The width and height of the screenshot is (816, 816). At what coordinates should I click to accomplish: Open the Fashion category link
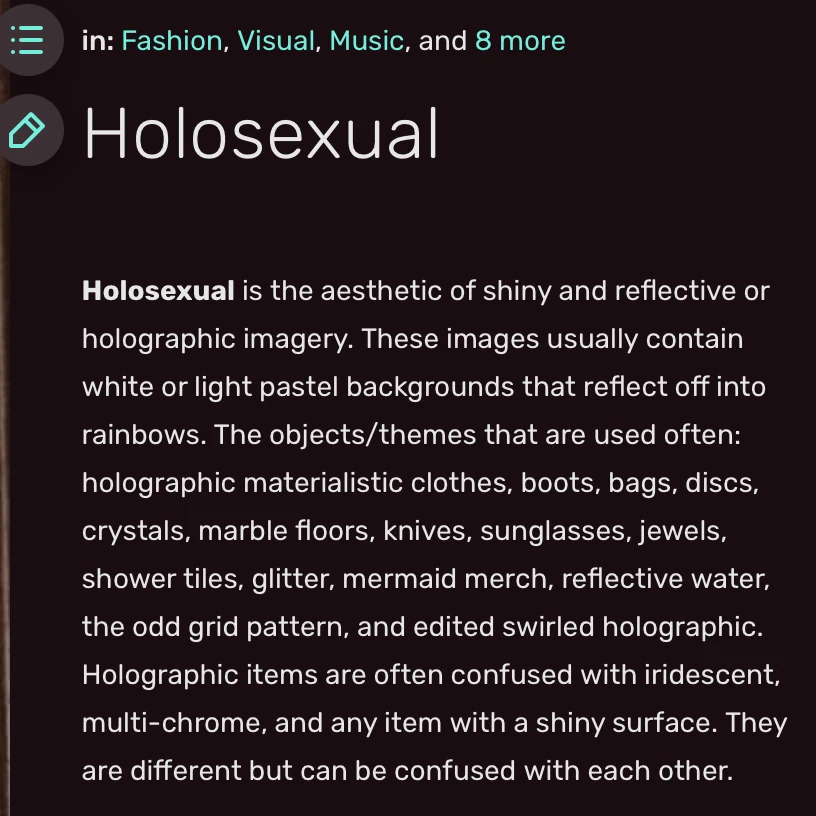(172, 41)
